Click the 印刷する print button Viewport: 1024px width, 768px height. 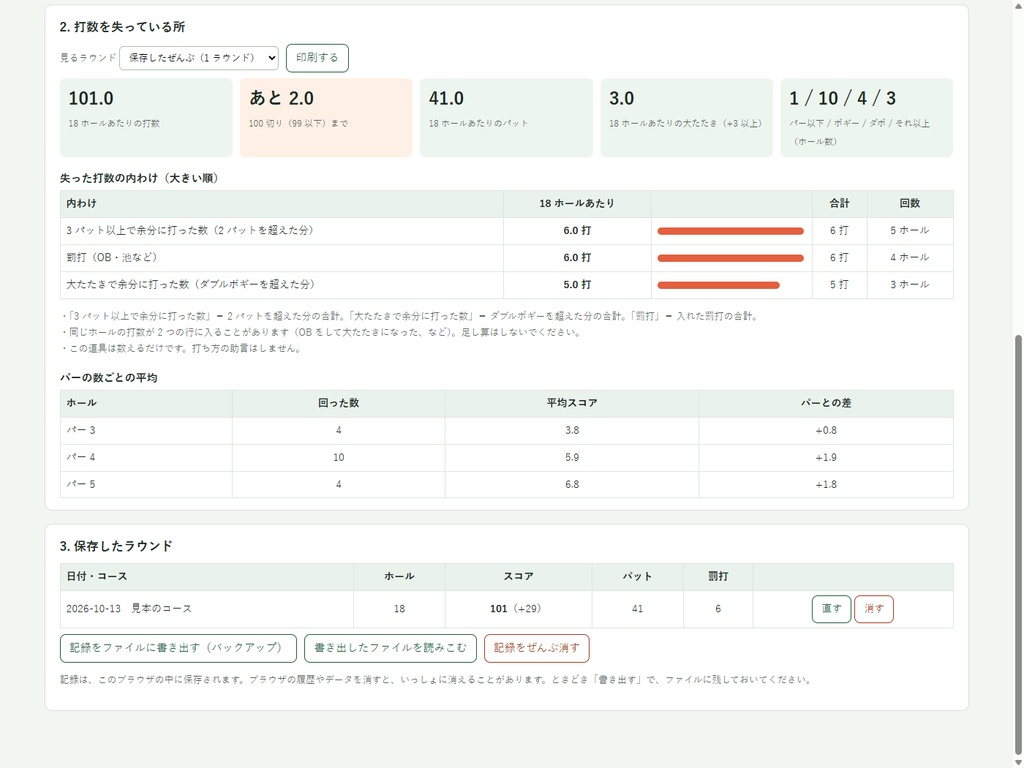317,58
